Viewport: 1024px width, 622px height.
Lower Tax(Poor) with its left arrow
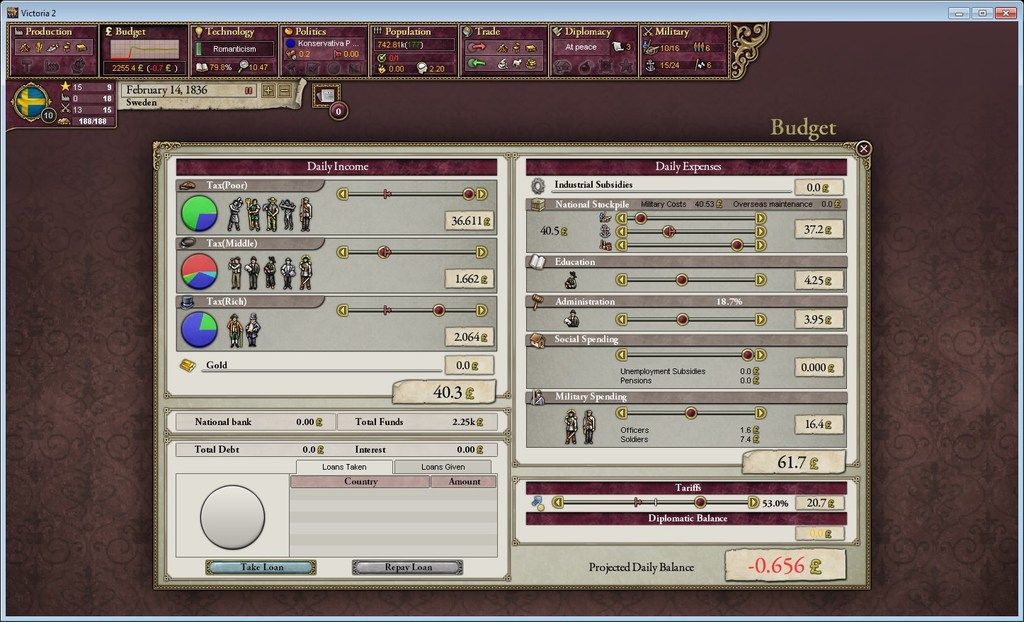[x=343, y=194]
